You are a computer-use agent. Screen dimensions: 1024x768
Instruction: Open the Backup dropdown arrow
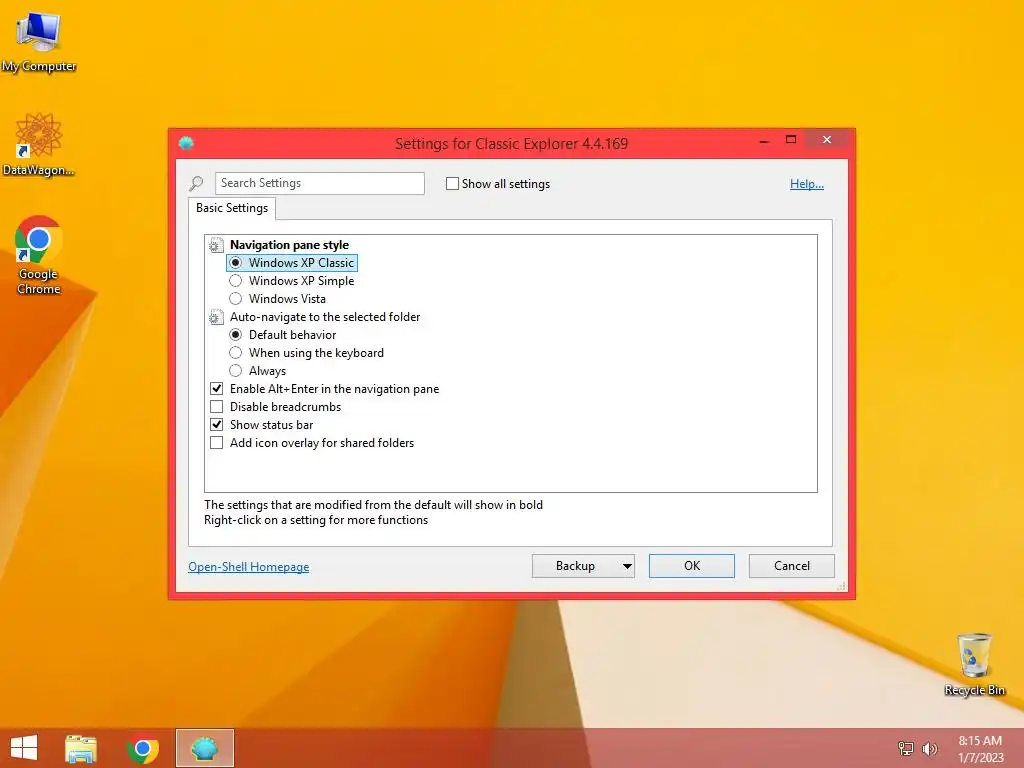pyautogui.click(x=627, y=566)
